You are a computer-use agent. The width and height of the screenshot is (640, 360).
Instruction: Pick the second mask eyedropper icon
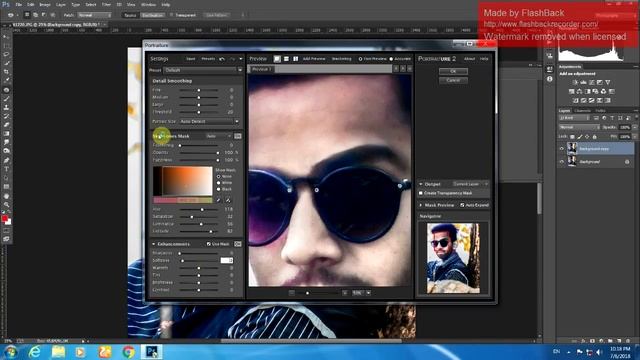(228, 200)
